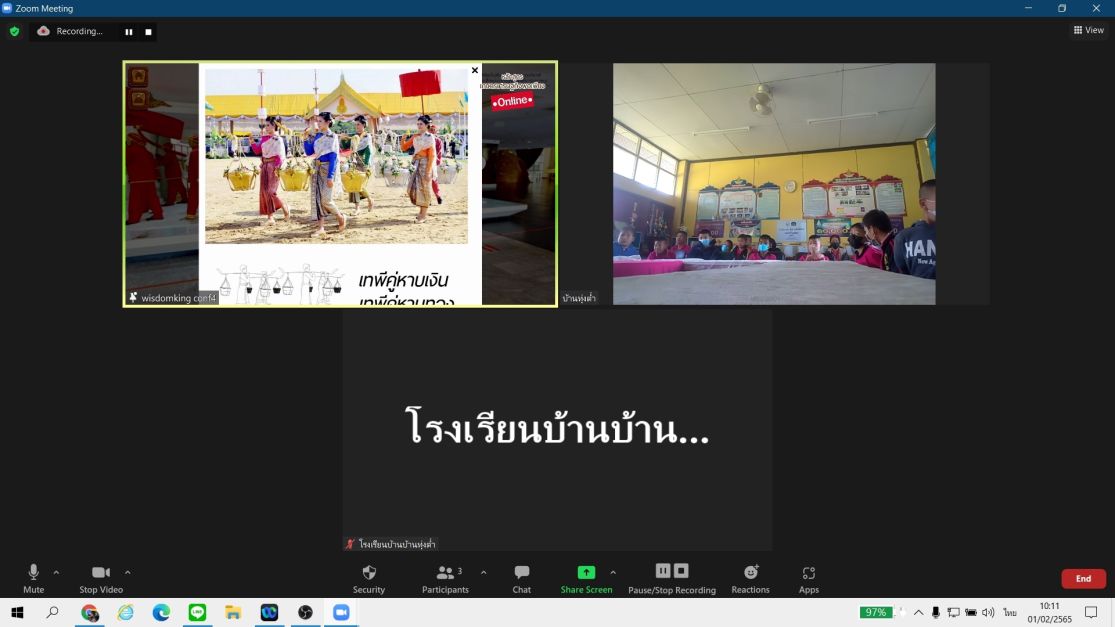Open the View layout menu
Image resolution: width=1115 pixels, height=627 pixels.
(1089, 30)
